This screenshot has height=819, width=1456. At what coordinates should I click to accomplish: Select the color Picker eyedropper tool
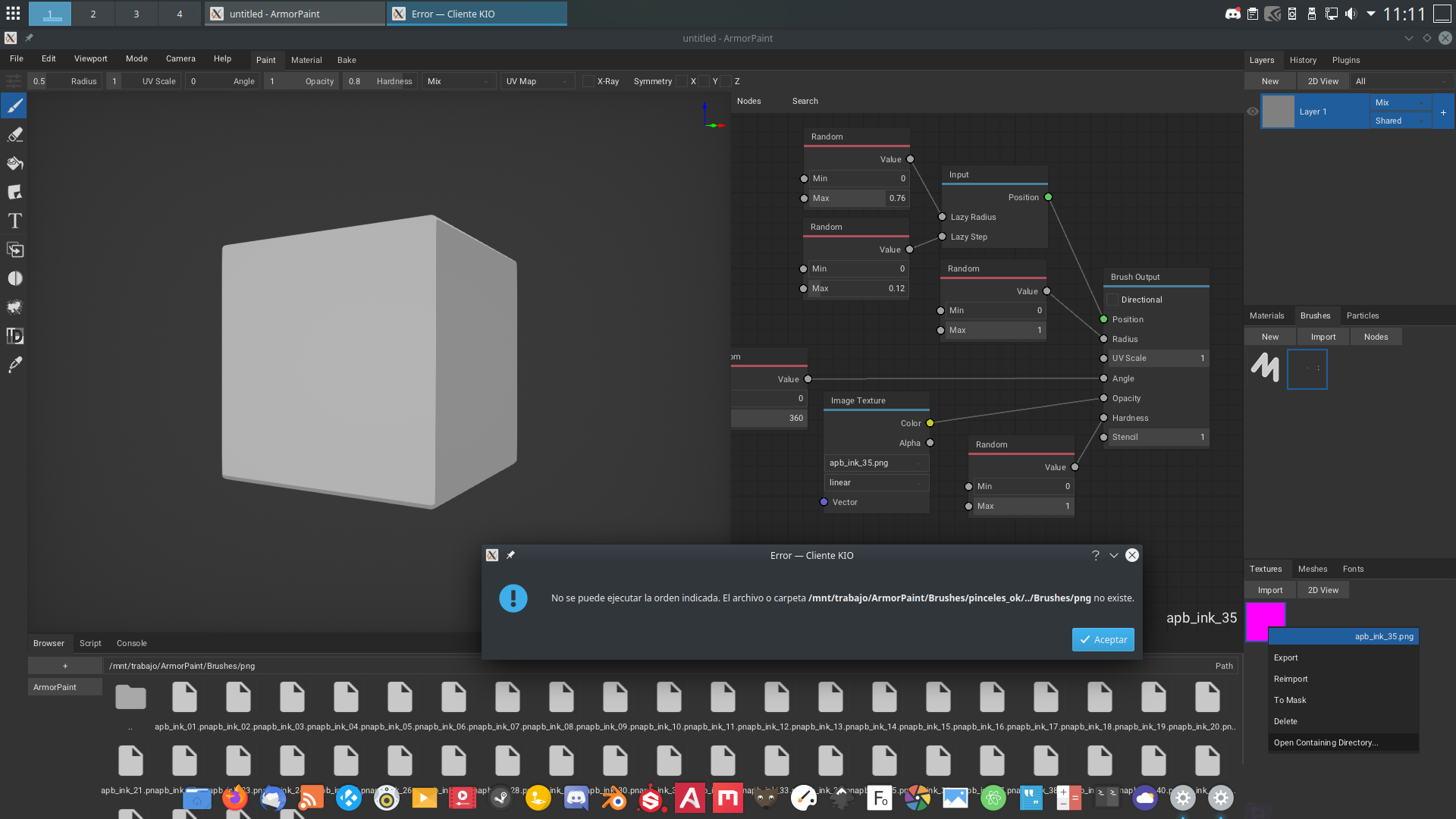click(x=14, y=365)
